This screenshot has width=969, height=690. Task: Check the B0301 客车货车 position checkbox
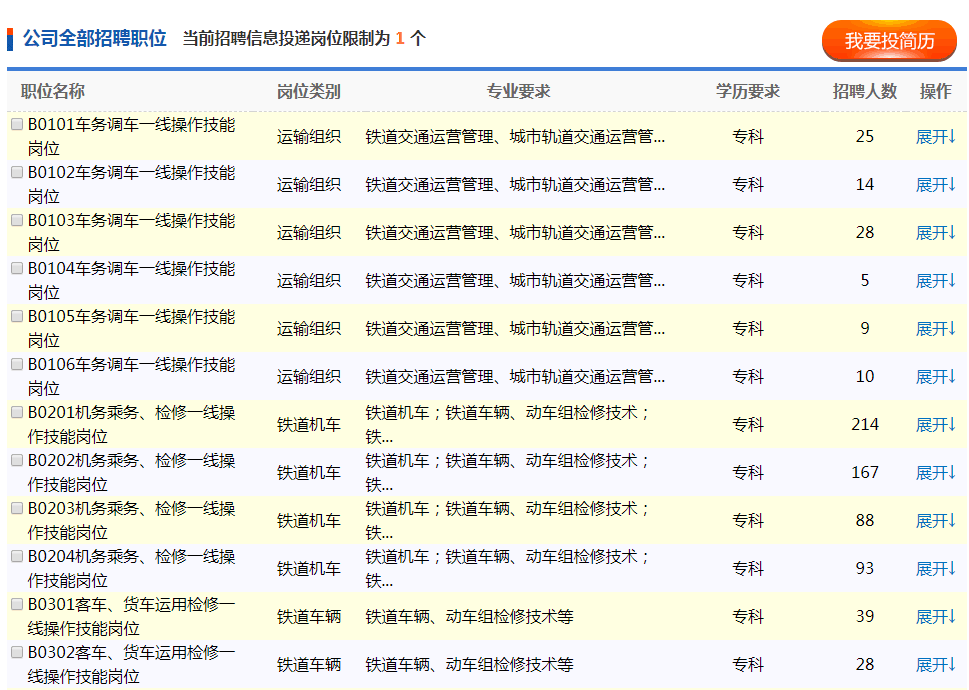click(x=17, y=605)
